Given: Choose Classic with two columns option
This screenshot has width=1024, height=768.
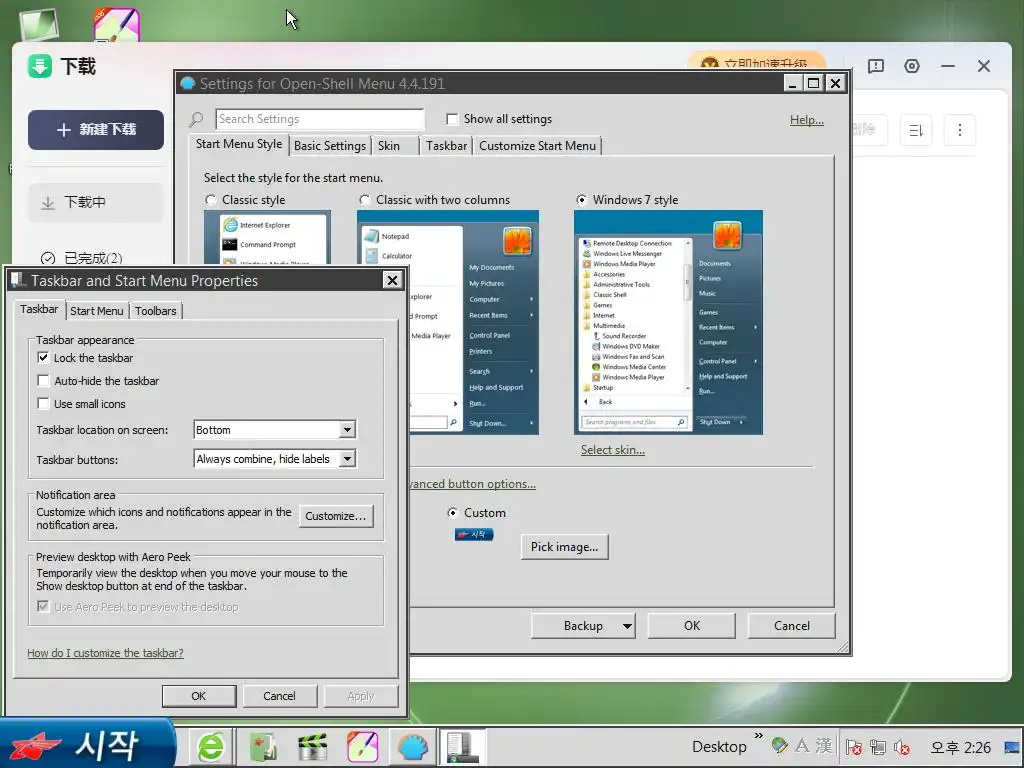Looking at the screenshot, I should click(x=365, y=200).
